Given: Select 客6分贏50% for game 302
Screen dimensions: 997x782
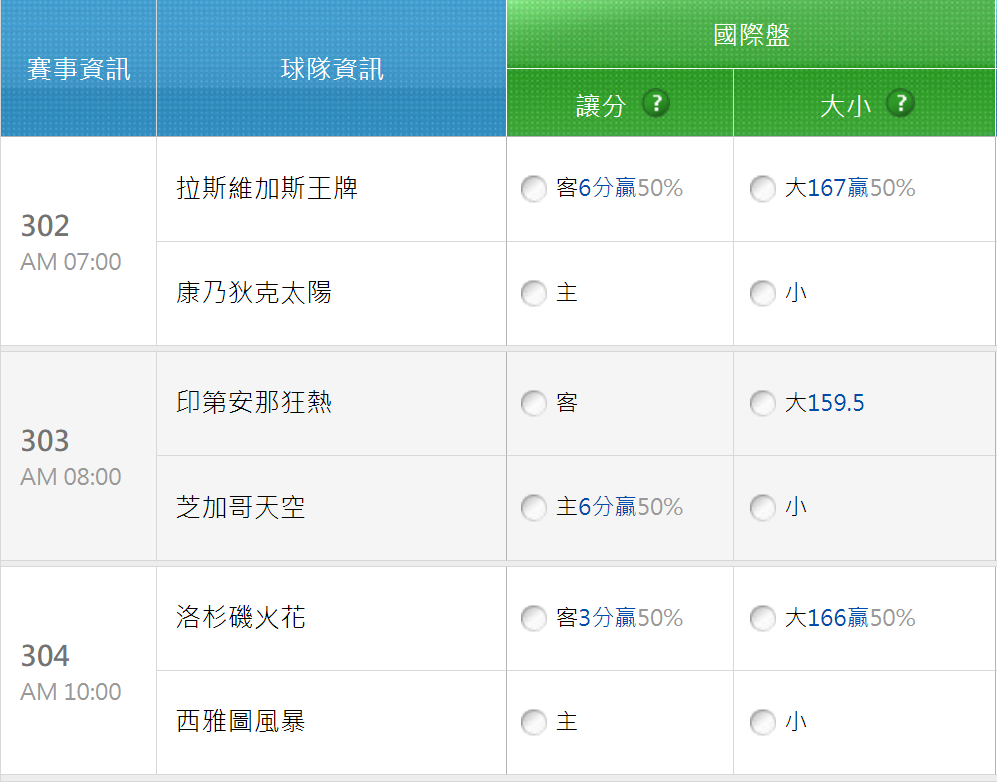Looking at the screenshot, I should click(x=534, y=189).
